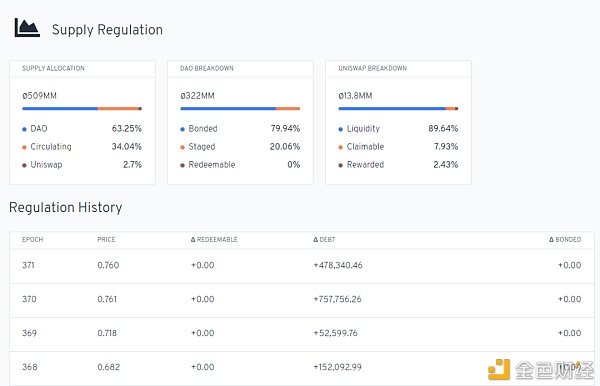Click the brown Rewarded legend dot
The width and height of the screenshot is (600, 386).
pos(341,165)
